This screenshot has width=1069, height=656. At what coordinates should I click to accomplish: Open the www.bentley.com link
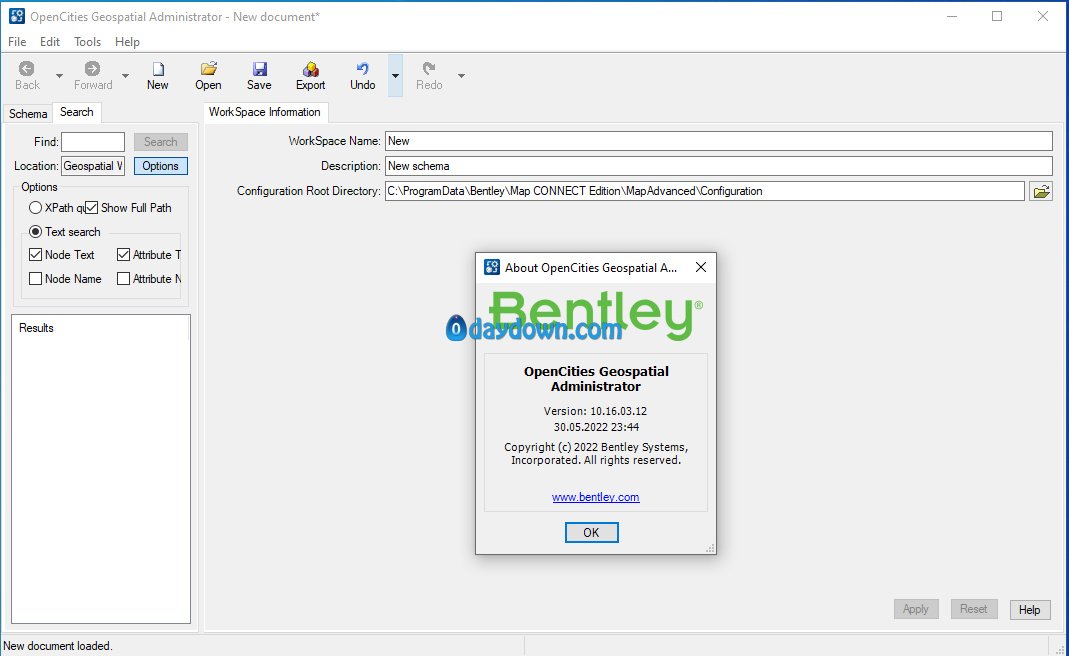(x=595, y=497)
